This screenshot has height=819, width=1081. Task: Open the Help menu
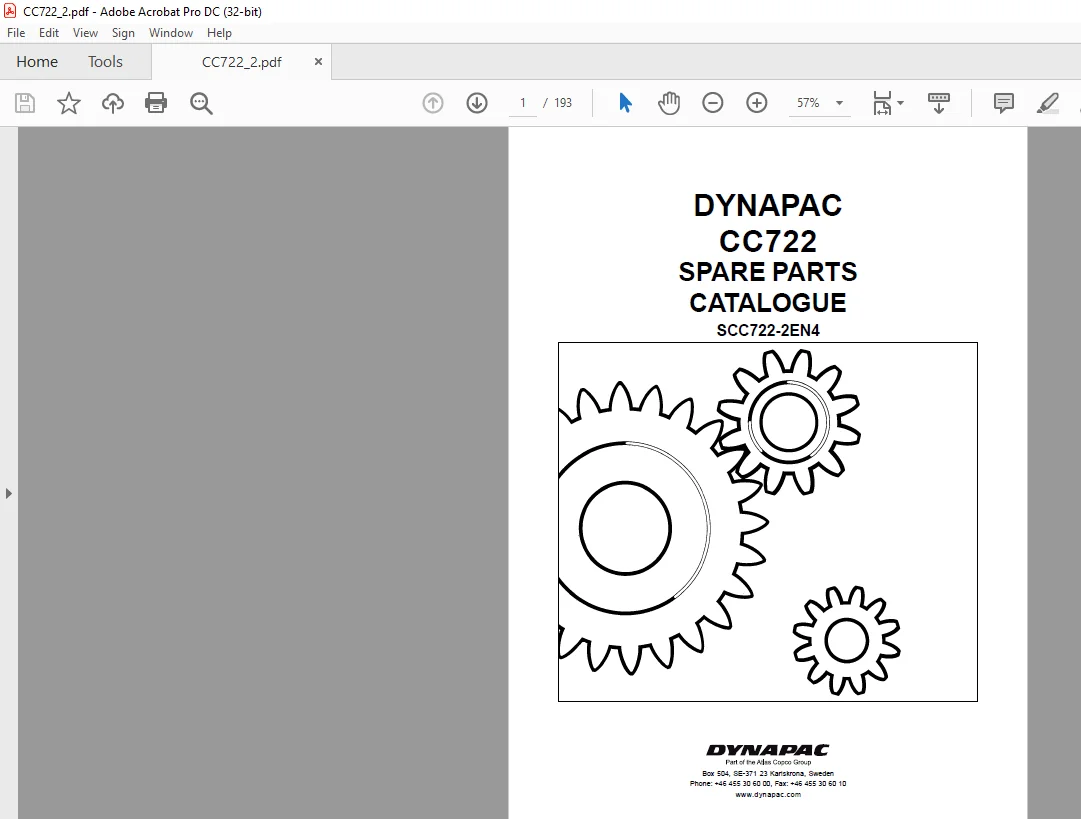(219, 32)
